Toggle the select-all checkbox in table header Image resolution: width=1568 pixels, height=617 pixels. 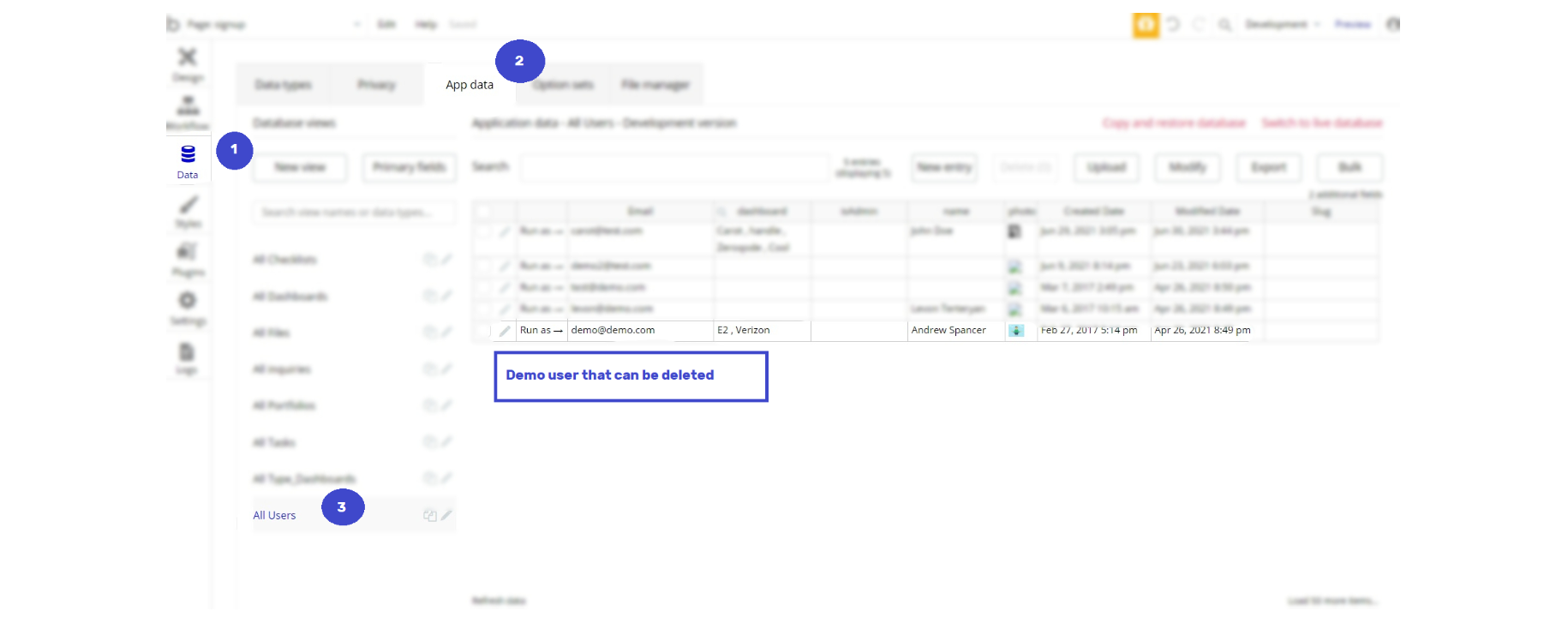click(483, 212)
